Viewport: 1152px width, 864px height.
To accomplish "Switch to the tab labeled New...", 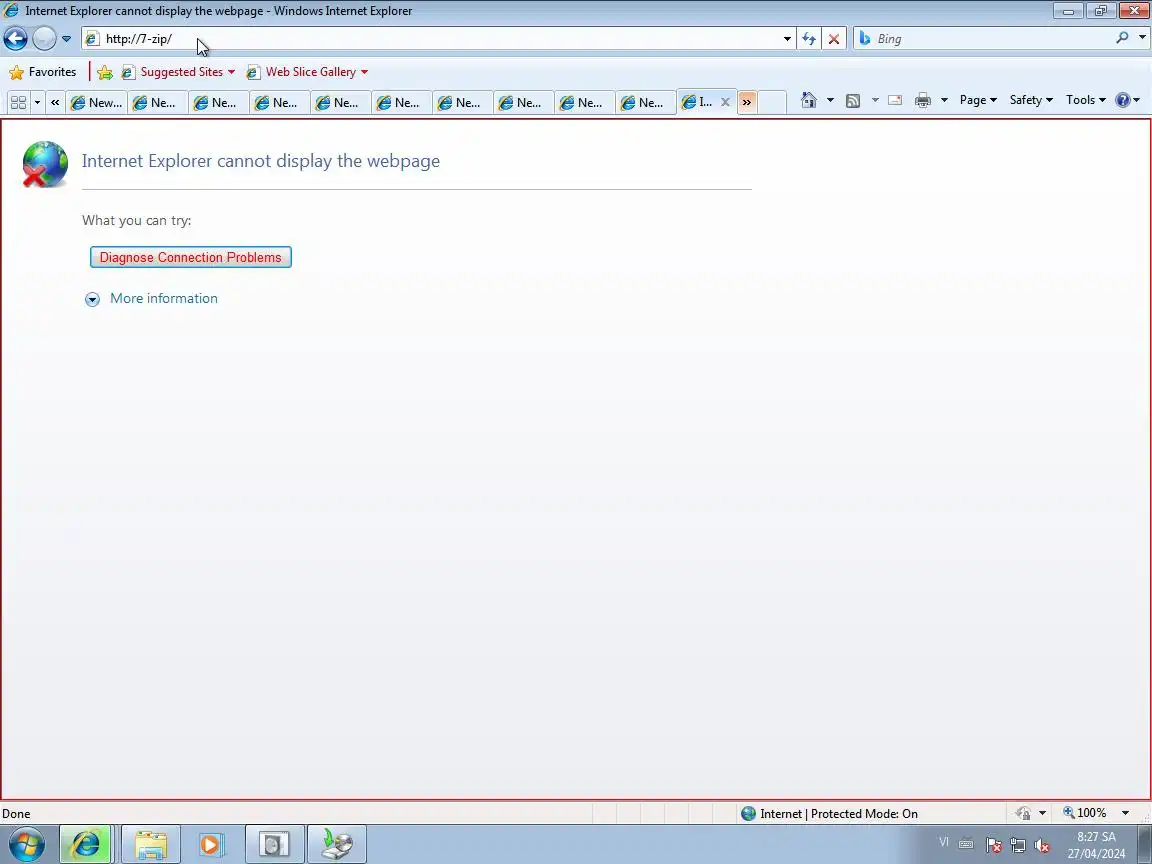I will pyautogui.click(x=96, y=103).
